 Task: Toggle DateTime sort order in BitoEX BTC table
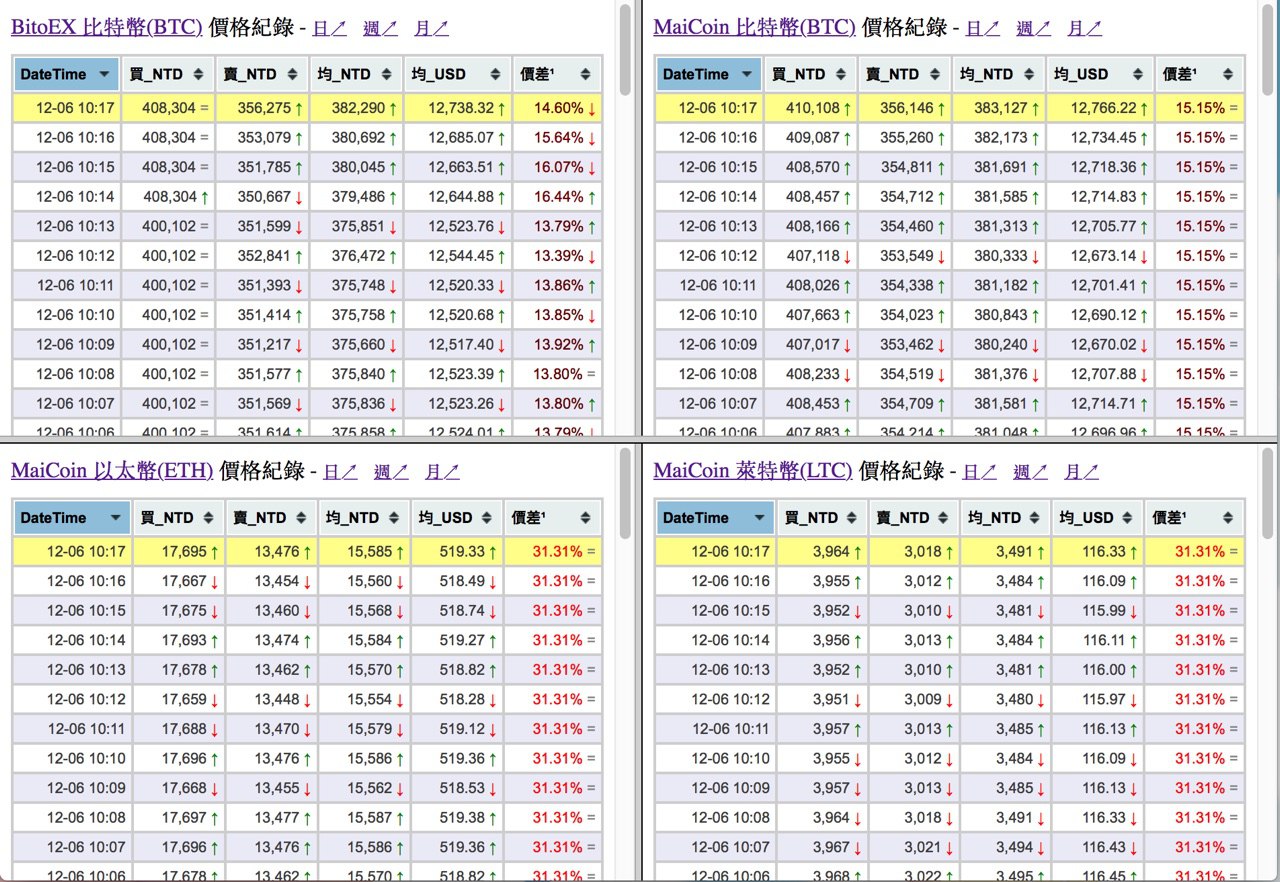66,74
